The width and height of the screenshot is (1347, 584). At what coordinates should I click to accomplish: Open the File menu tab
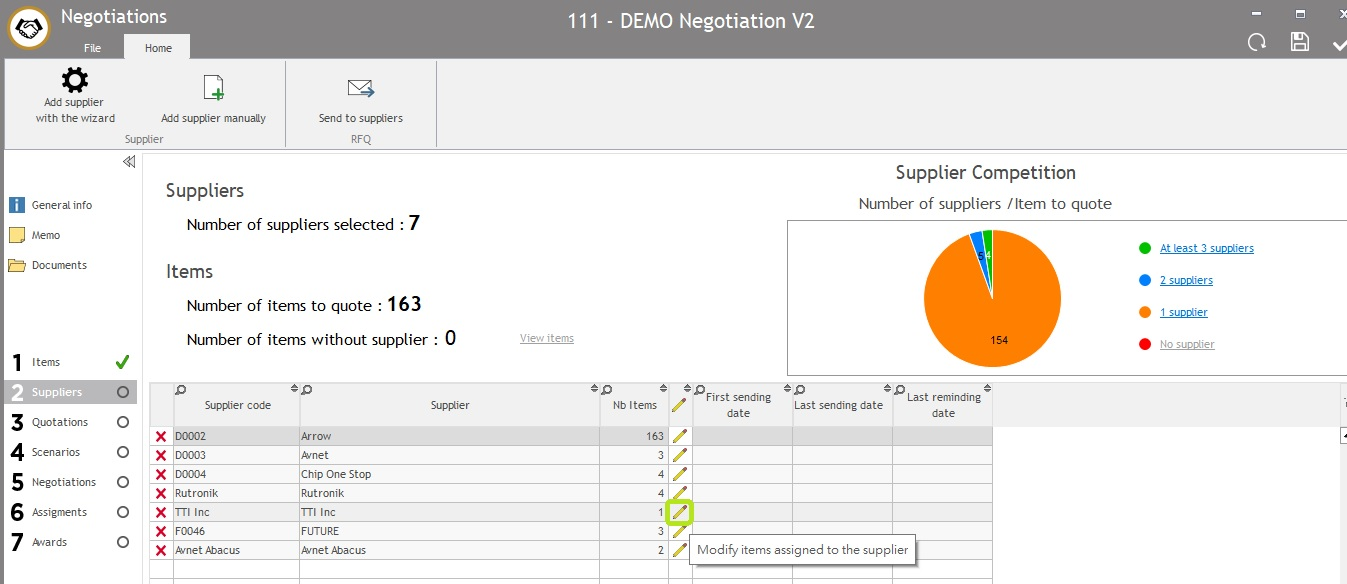click(92, 48)
